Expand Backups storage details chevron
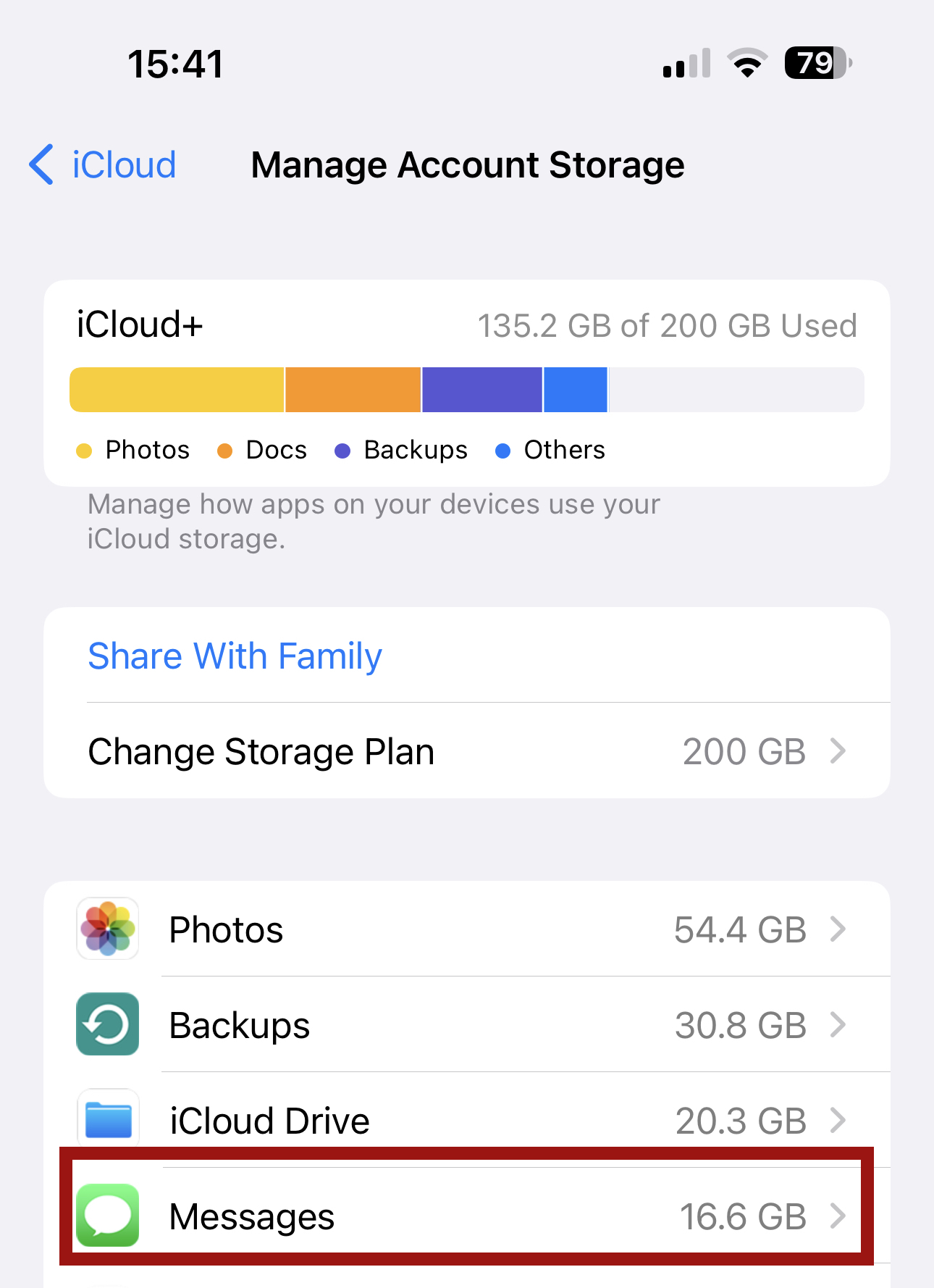Screen dimensions: 934x1288 pyautogui.click(x=838, y=1024)
